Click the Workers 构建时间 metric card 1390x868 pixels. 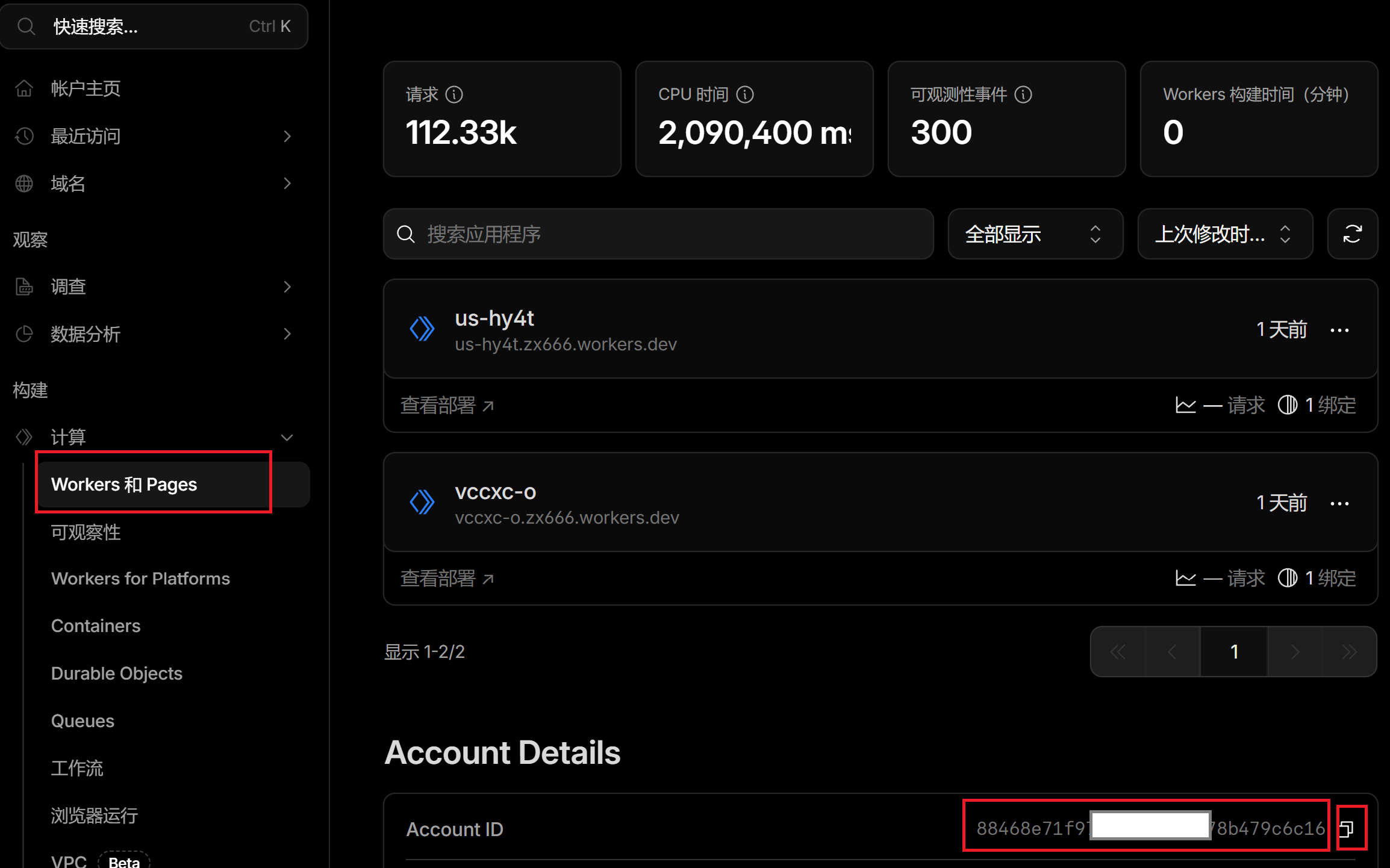click(1259, 119)
